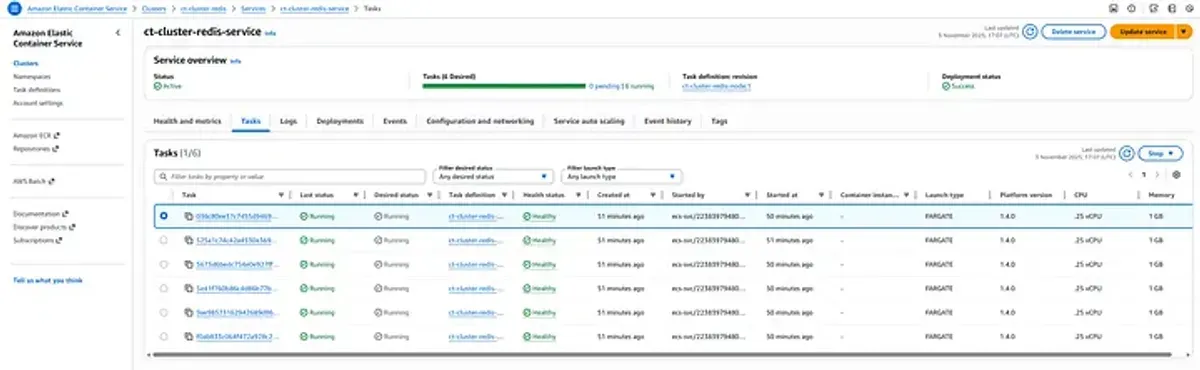Click the Delete service button
Image resolution: width=1200 pixels, height=370 pixels.
coord(1073,32)
